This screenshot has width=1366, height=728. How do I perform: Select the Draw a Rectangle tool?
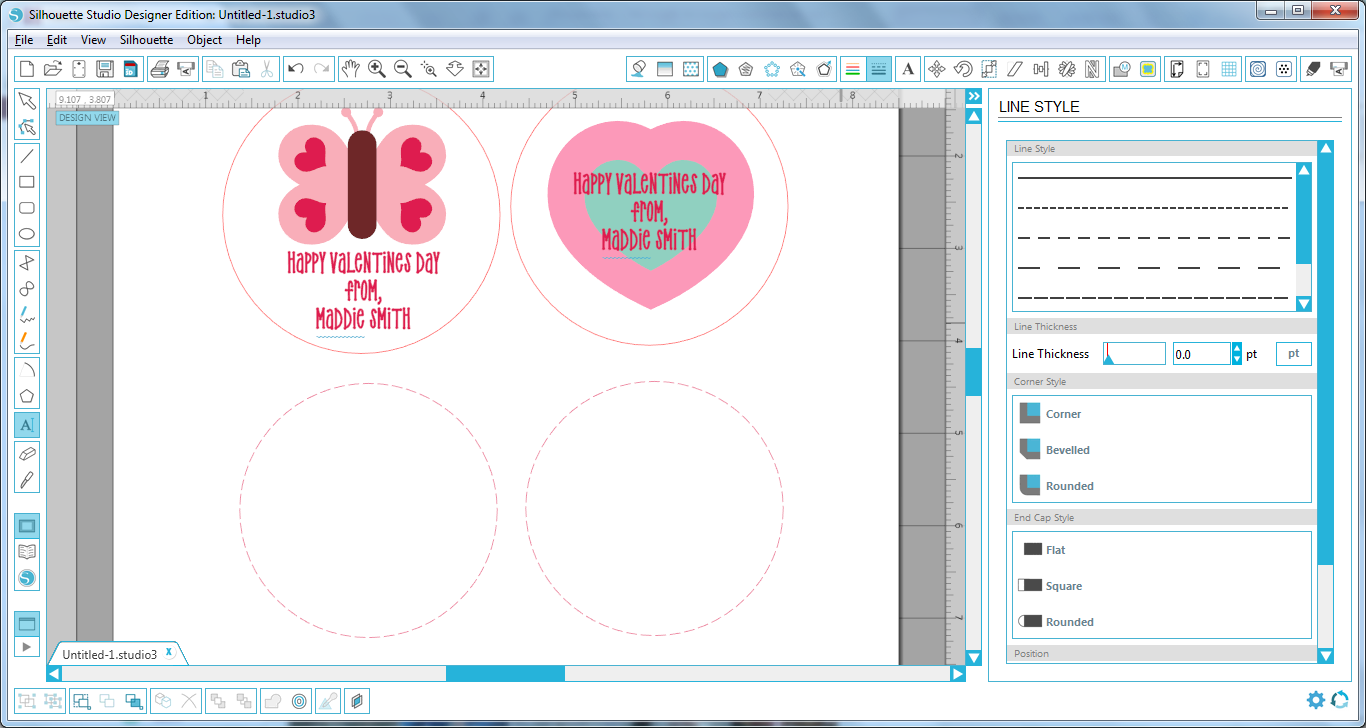pos(27,182)
